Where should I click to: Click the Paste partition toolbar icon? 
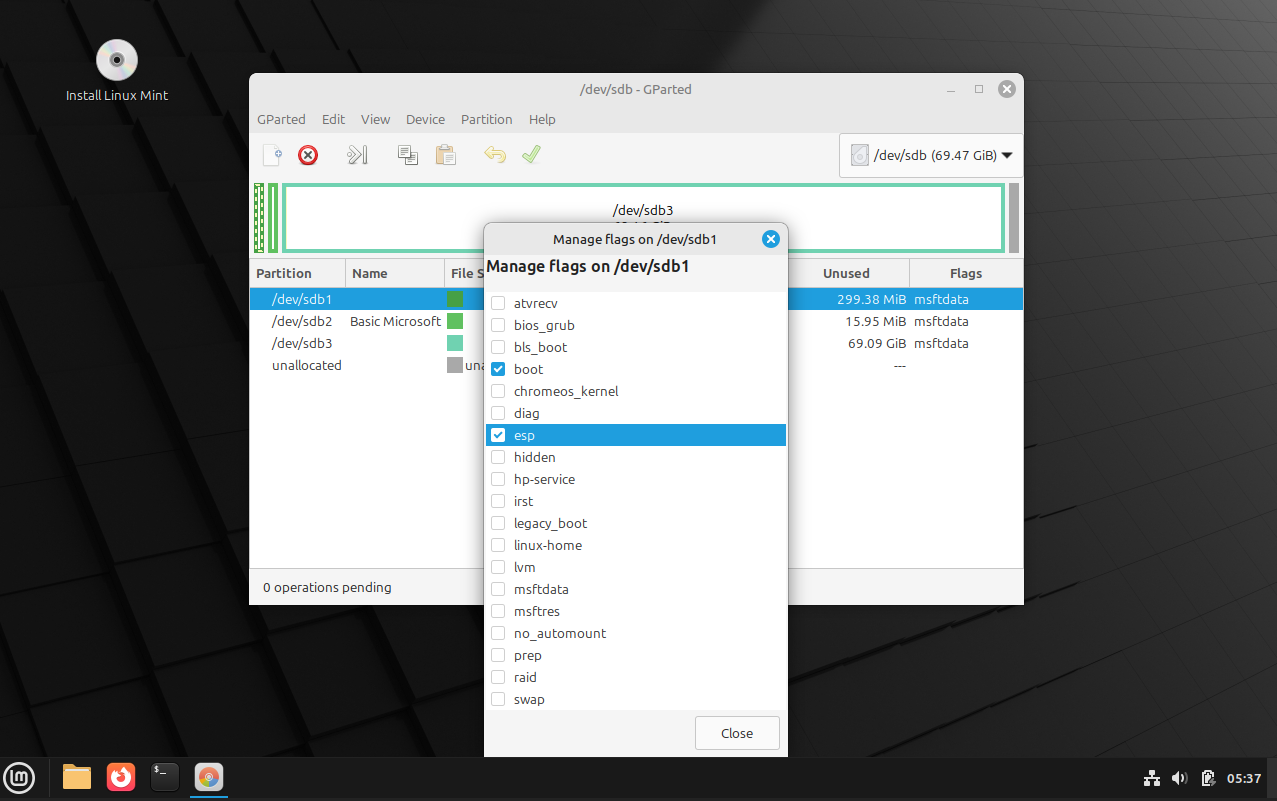pos(445,155)
